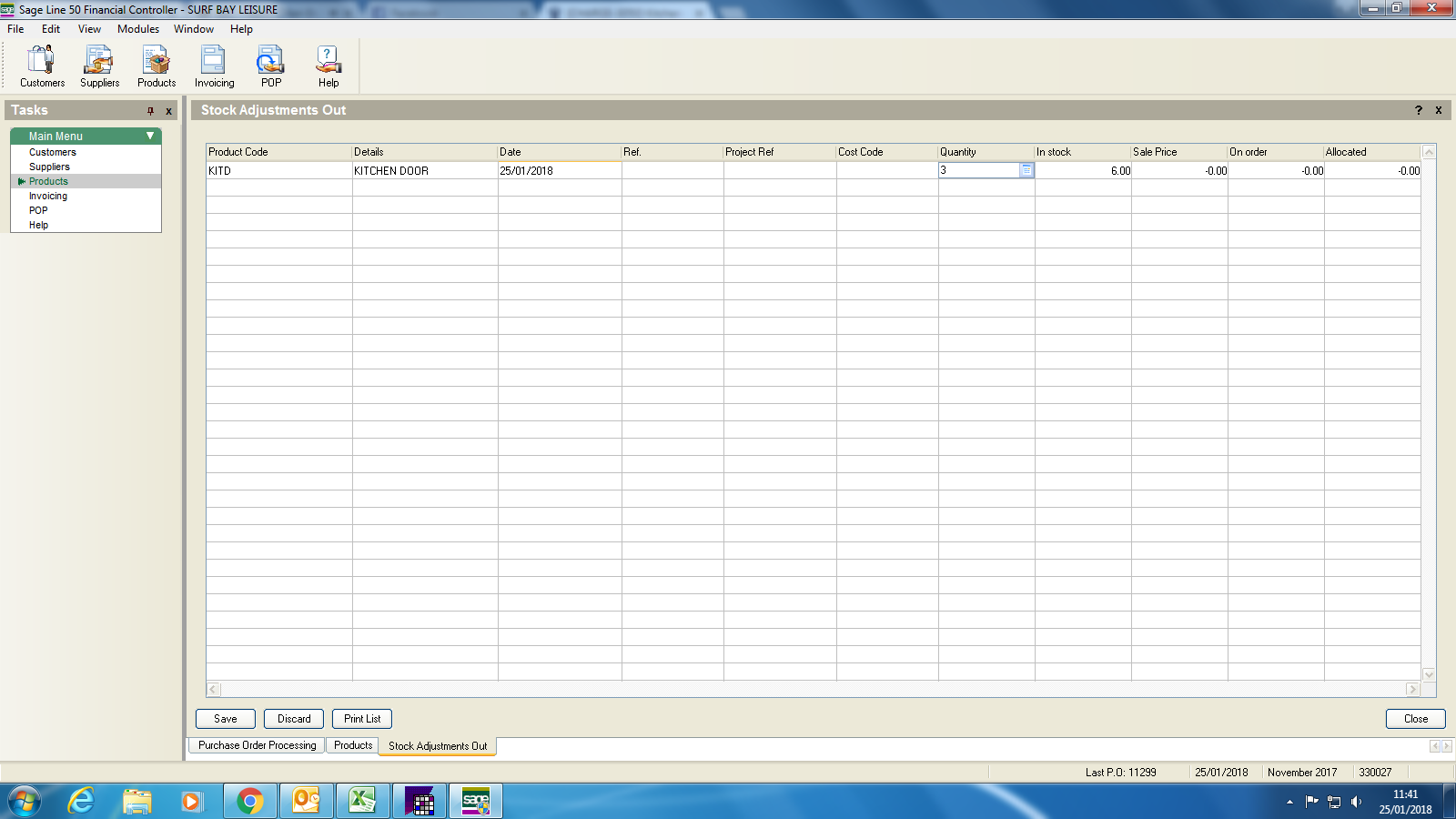Select Invoicing in the Main Menu list
The height and width of the screenshot is (819, 1456).
(48, 196)
